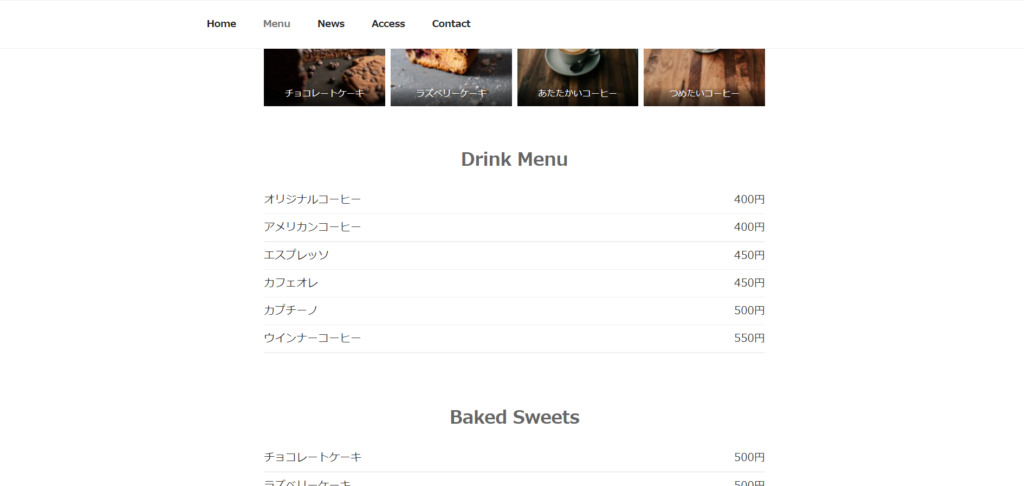
Task: Click the Drink Menu heading
Action: 514,159
